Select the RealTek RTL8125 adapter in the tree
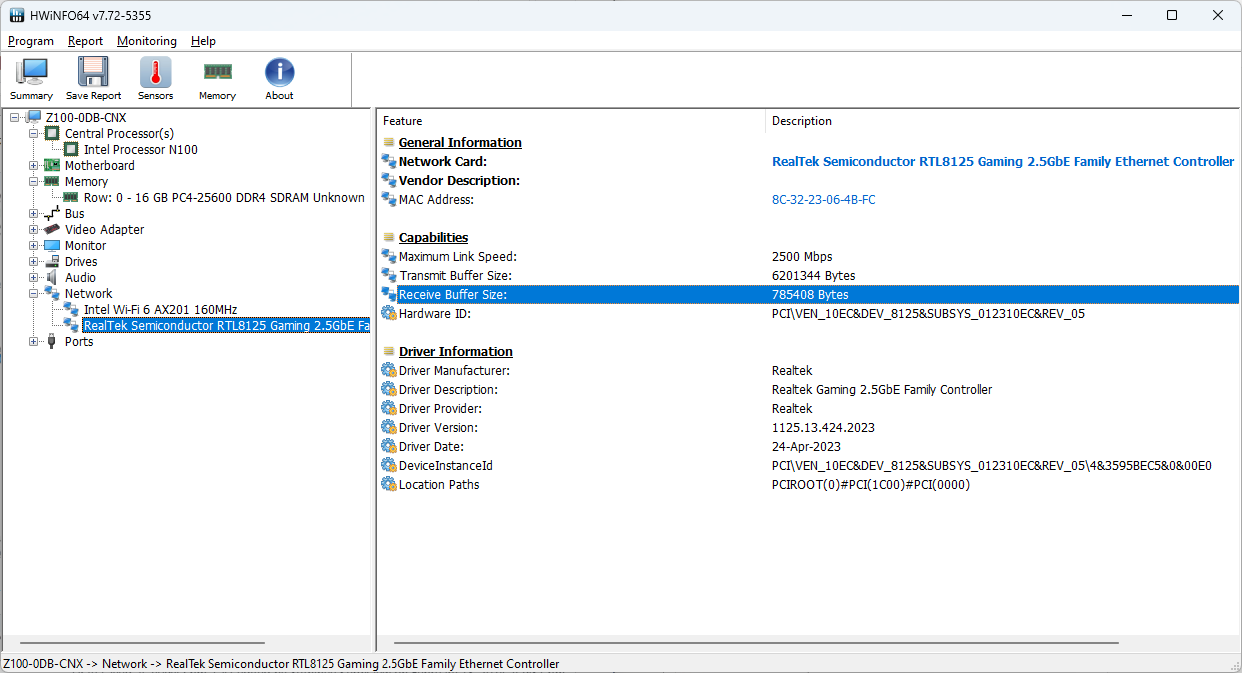Screen dimensions: 1242x673 pos(226,325)
